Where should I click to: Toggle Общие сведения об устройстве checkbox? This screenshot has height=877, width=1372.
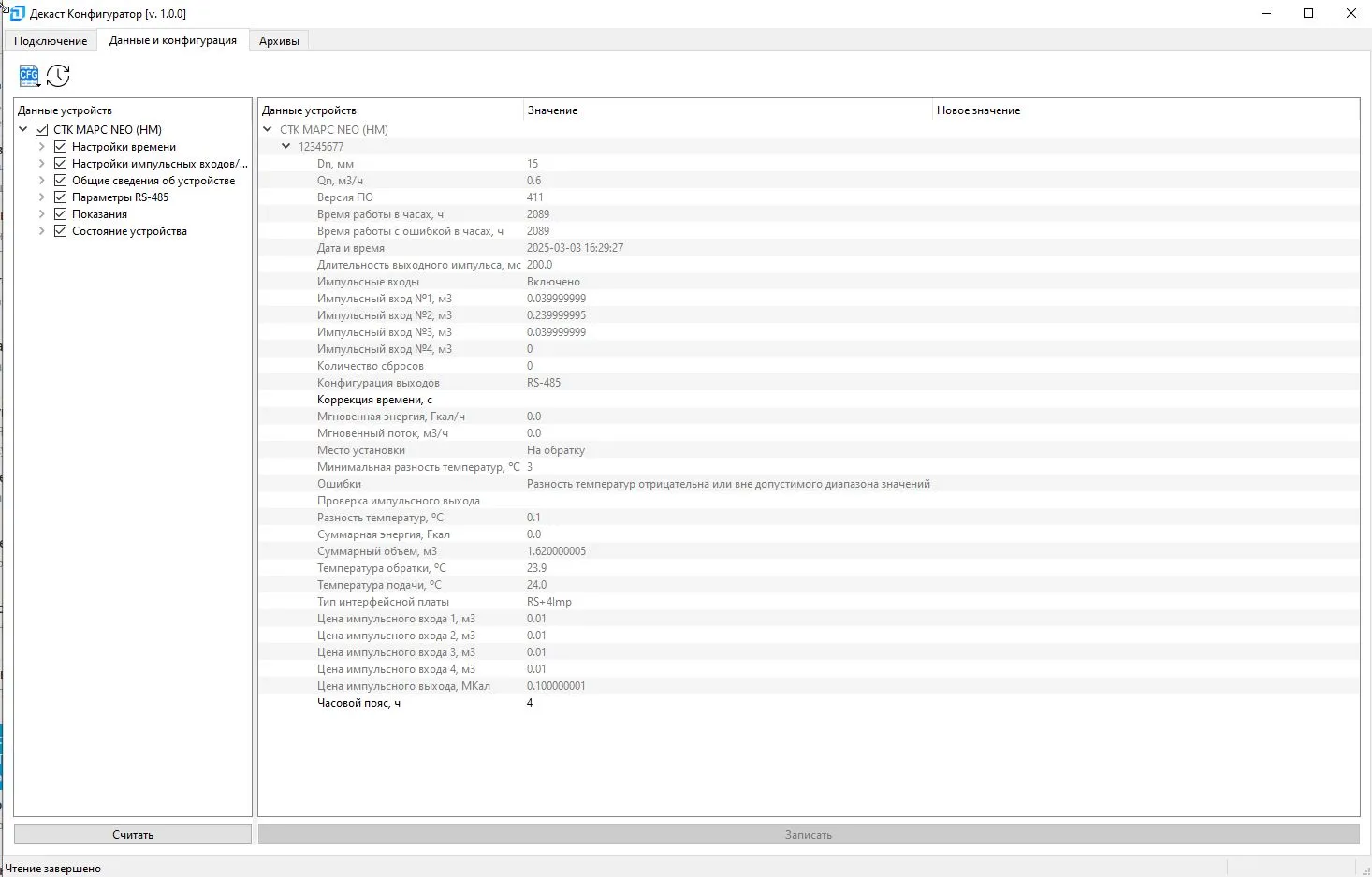pyautogui.click(x=60, y=181)
